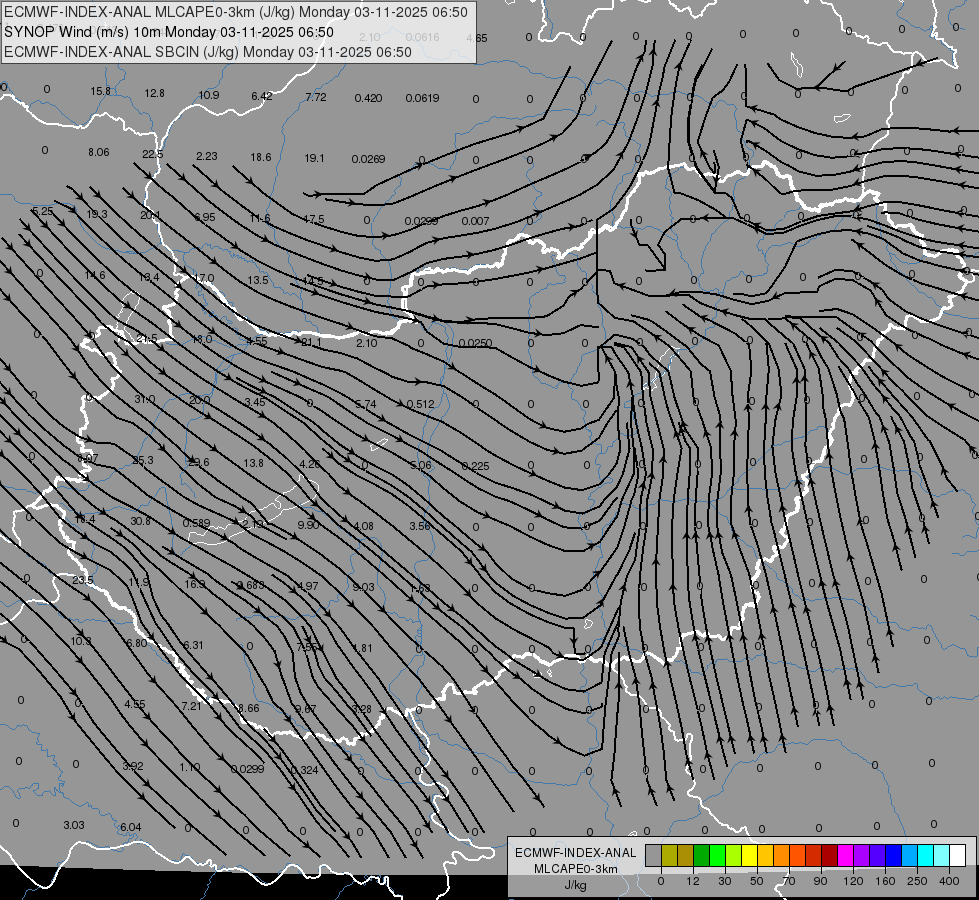Click the gray swatch in the MLCAPE legend
The height and width of the screenshot is (900, 979).
653,856
